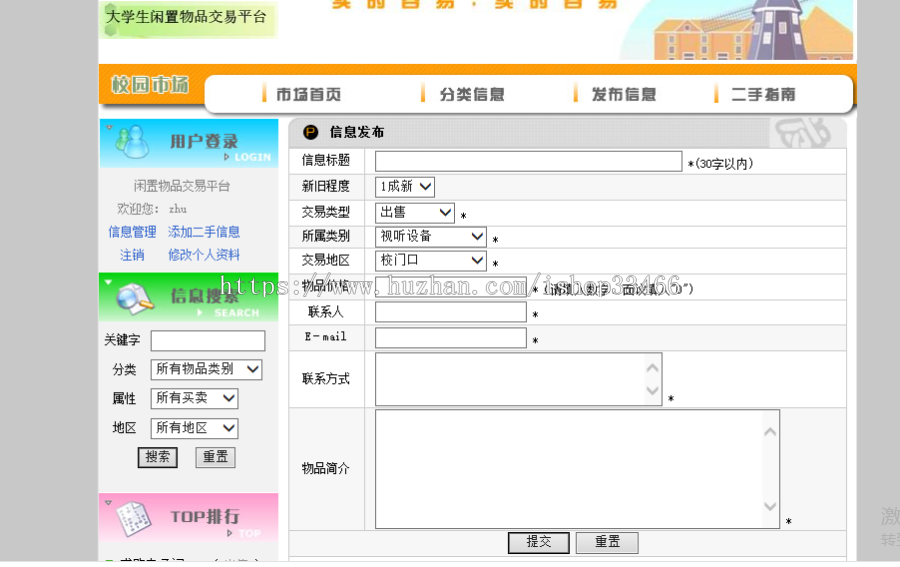The image size is (900, 567).
Task: Click the username text zhu
Action: (x=178, y=209)
